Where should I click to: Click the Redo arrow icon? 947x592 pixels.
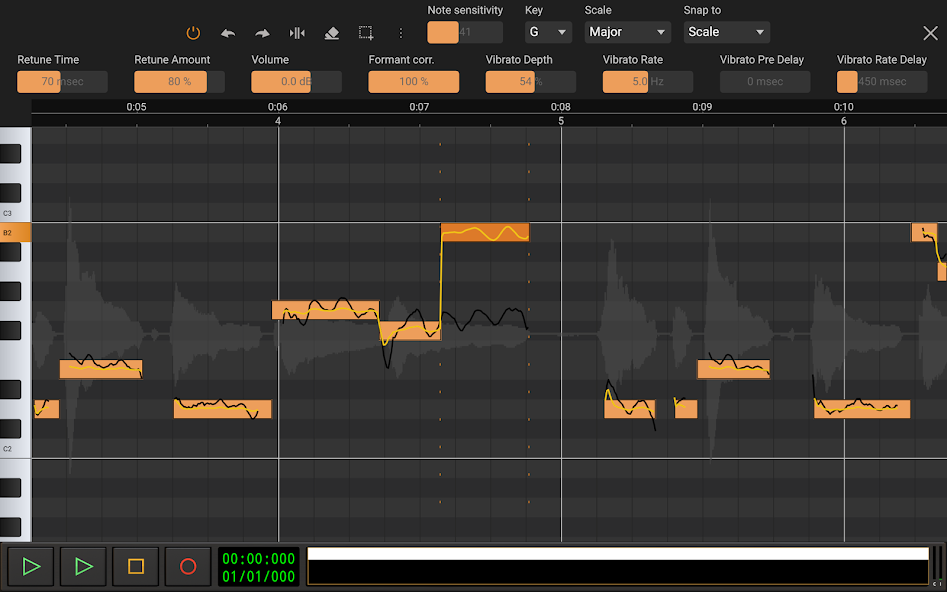tap(263, 33)
